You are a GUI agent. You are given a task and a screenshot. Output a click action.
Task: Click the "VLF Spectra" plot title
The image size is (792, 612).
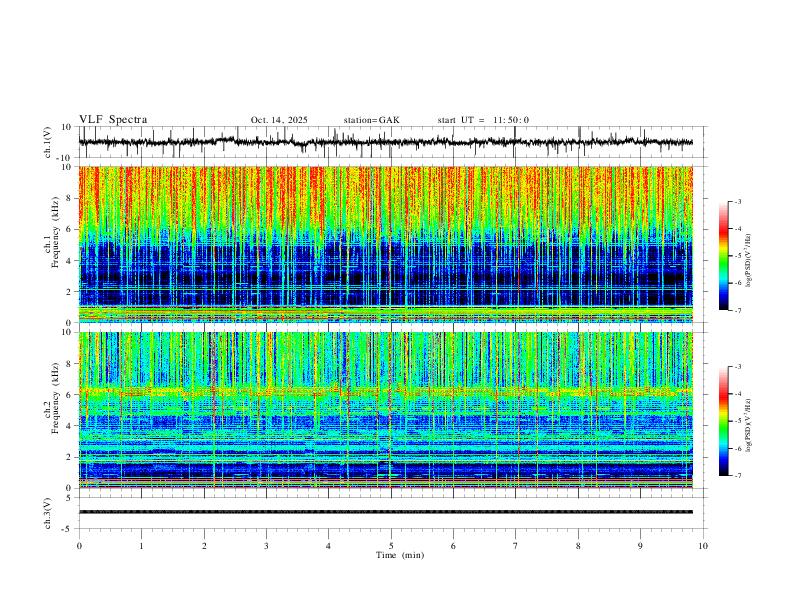tap(113, 120)
